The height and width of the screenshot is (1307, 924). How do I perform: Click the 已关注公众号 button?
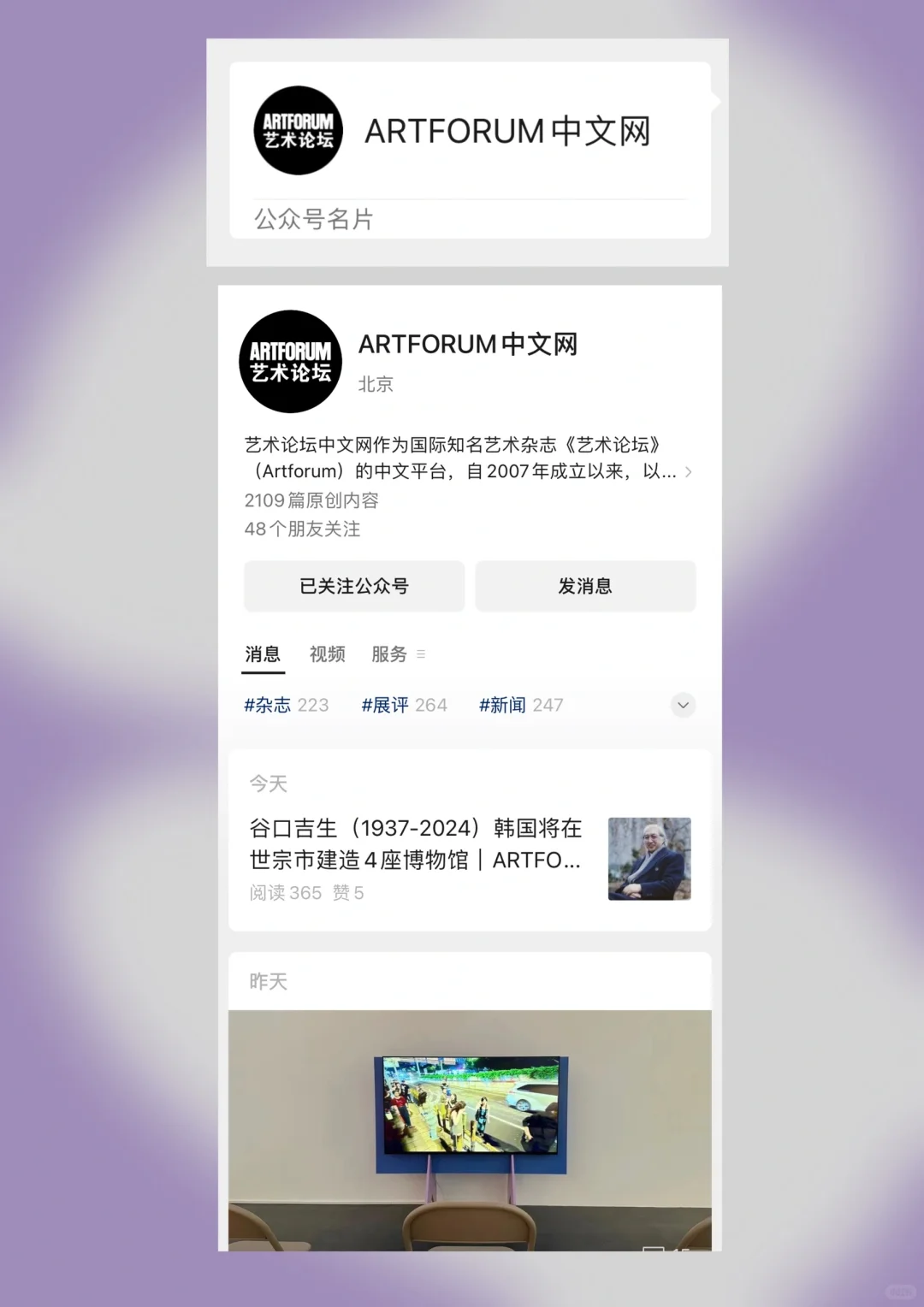pyautogui.click(x=354, y=586)
